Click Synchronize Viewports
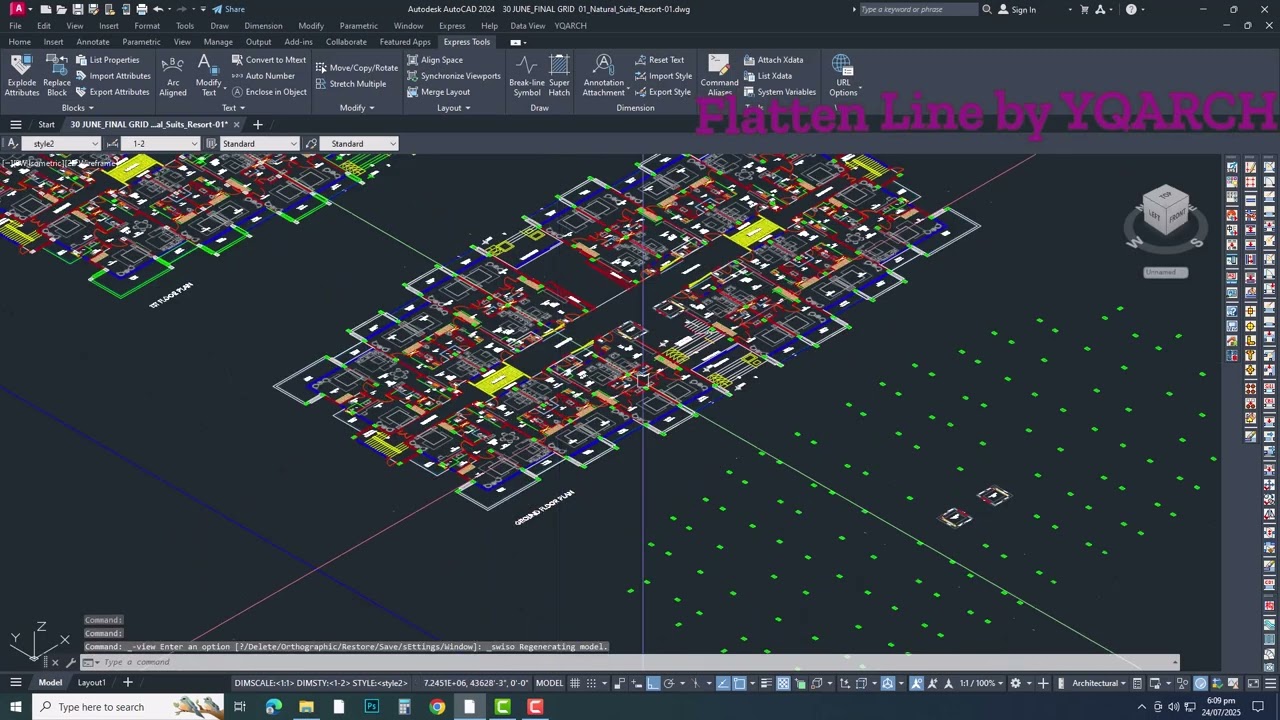The width and height of the screenshot is (1280, 720). tap(453, 76)
